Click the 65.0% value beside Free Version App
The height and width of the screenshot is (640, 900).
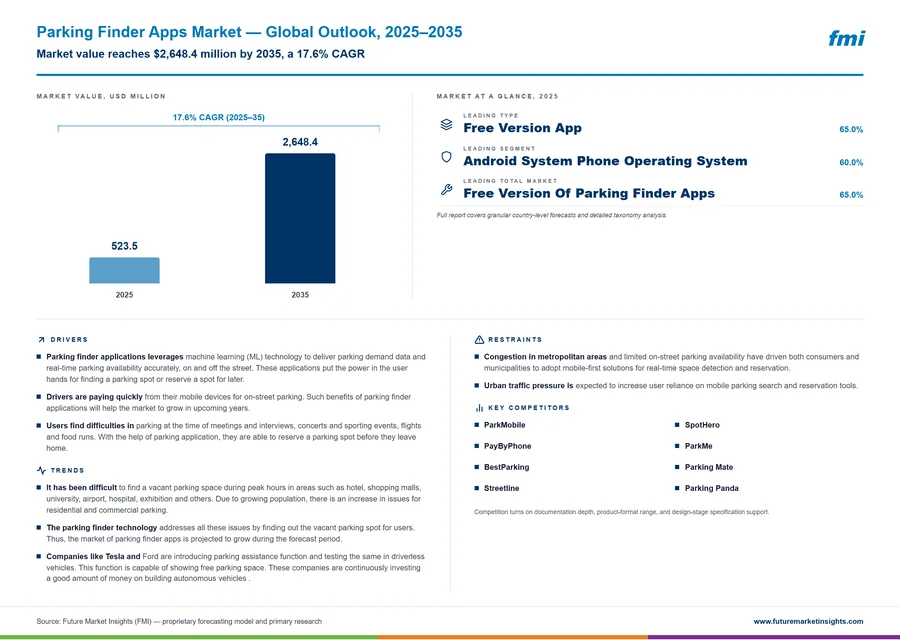[851, 130]
